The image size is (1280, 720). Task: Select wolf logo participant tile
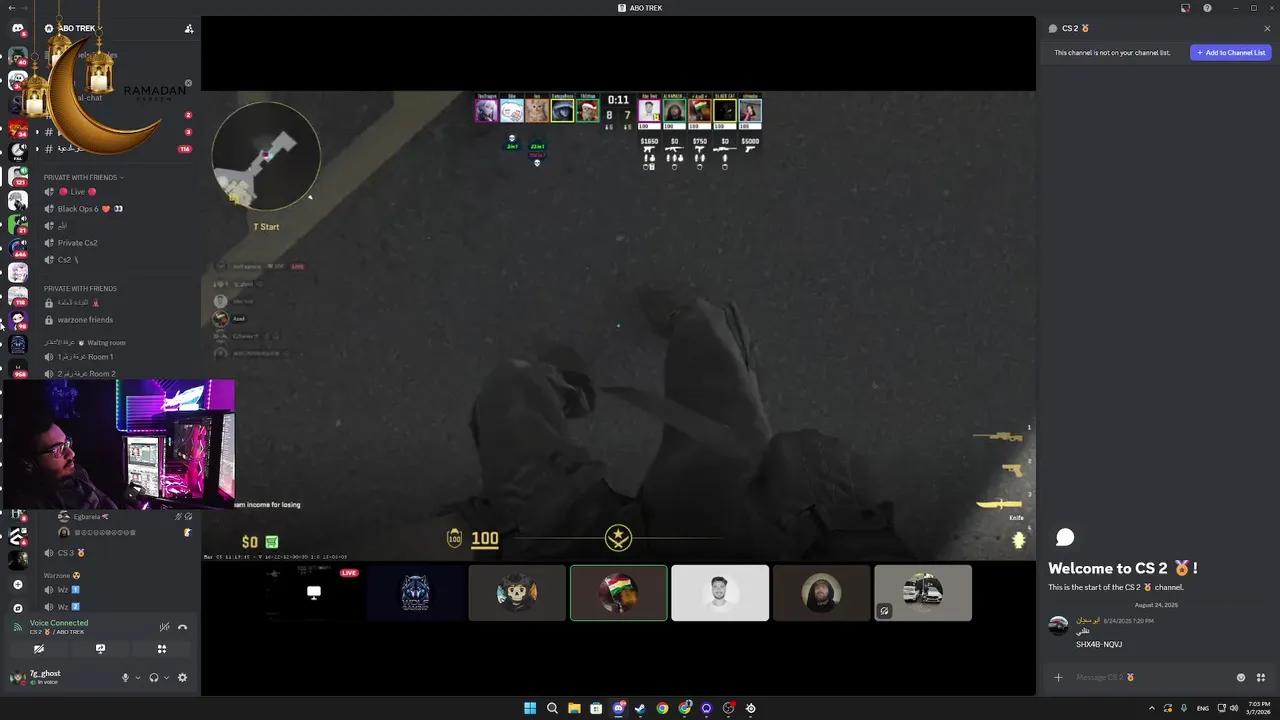416,593
